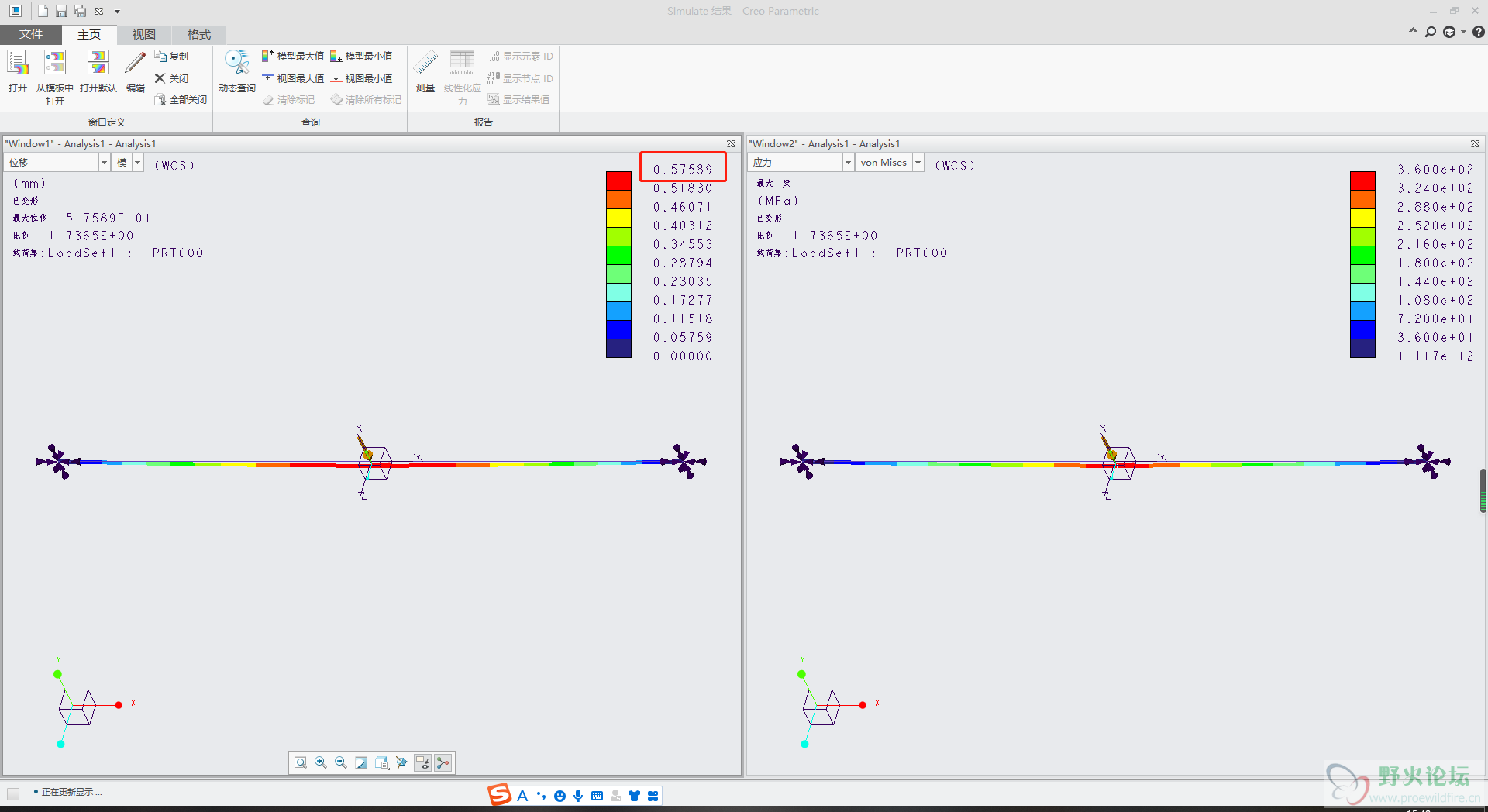
Task: Click the dark blue swatch in Window1 legend
Action: pyautogui.click(x=618, y=348)
